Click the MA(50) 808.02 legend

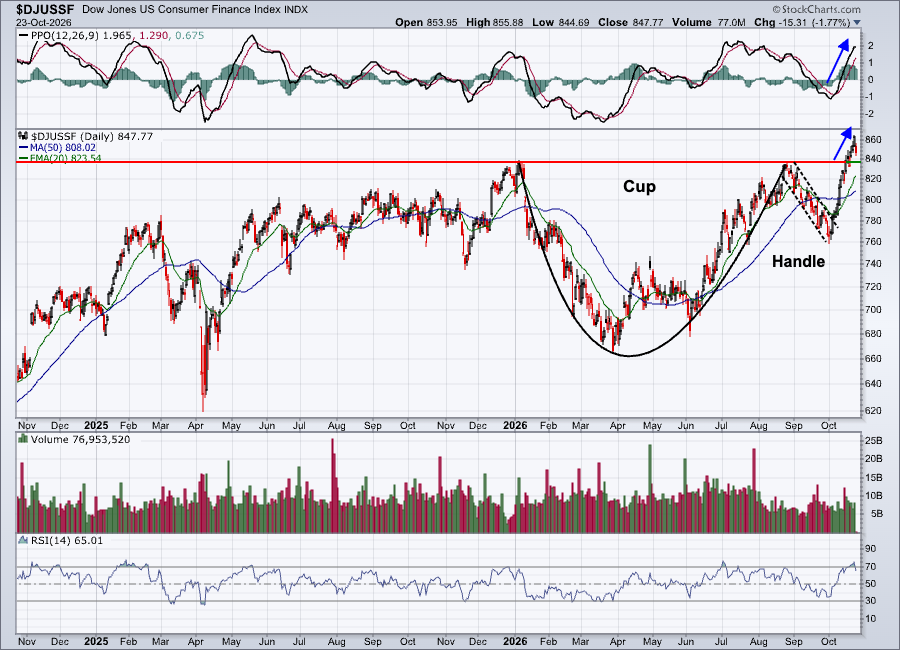tap(63, 148)
